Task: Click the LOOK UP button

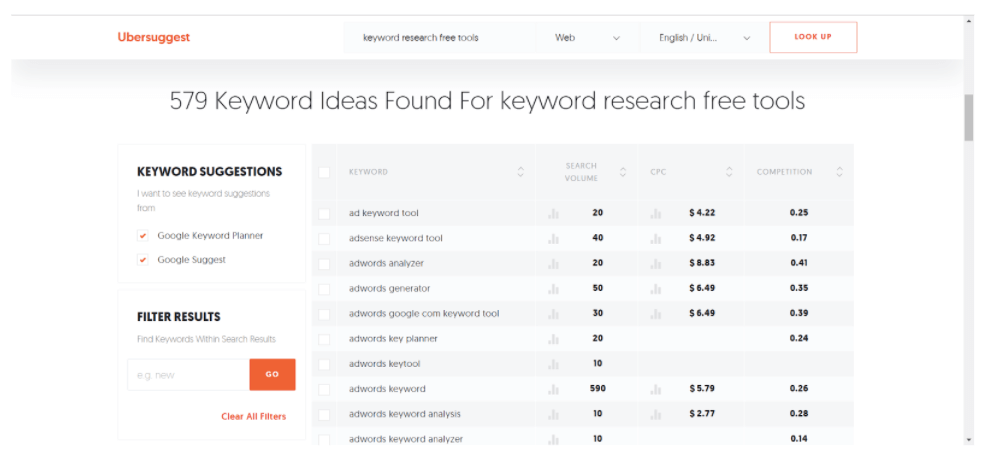Action: (813, 37)
